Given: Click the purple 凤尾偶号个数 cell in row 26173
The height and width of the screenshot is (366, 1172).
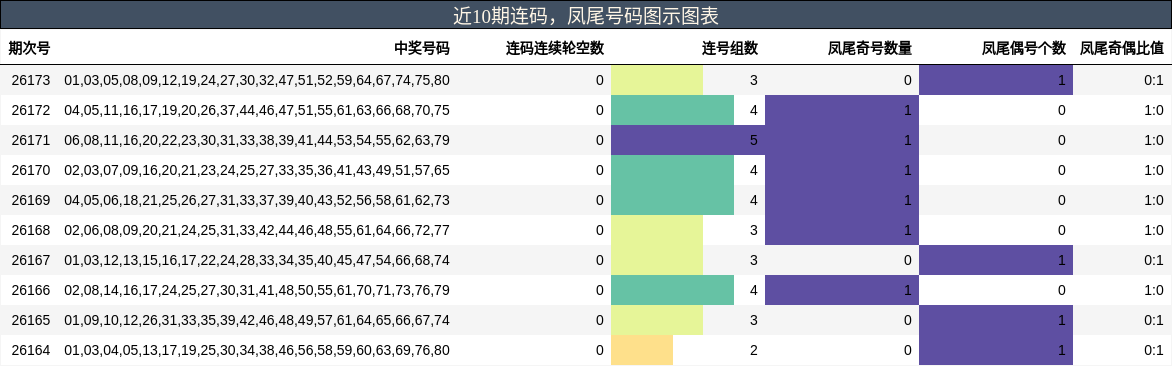Looking at the screenshot, I should click(996, 80).
